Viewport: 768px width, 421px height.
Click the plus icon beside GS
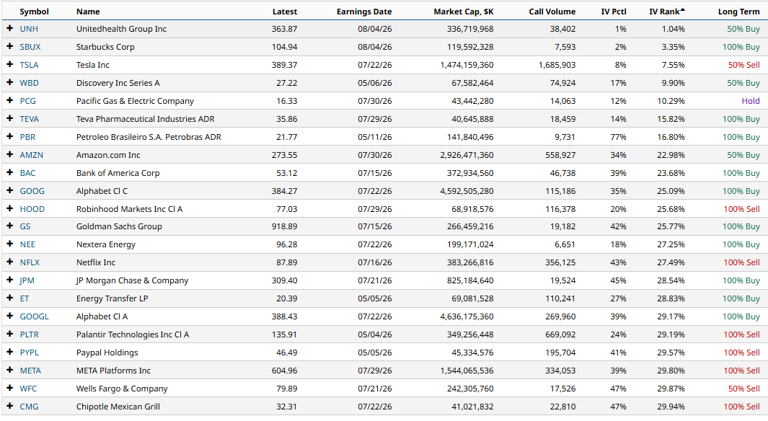pos(9,226)
